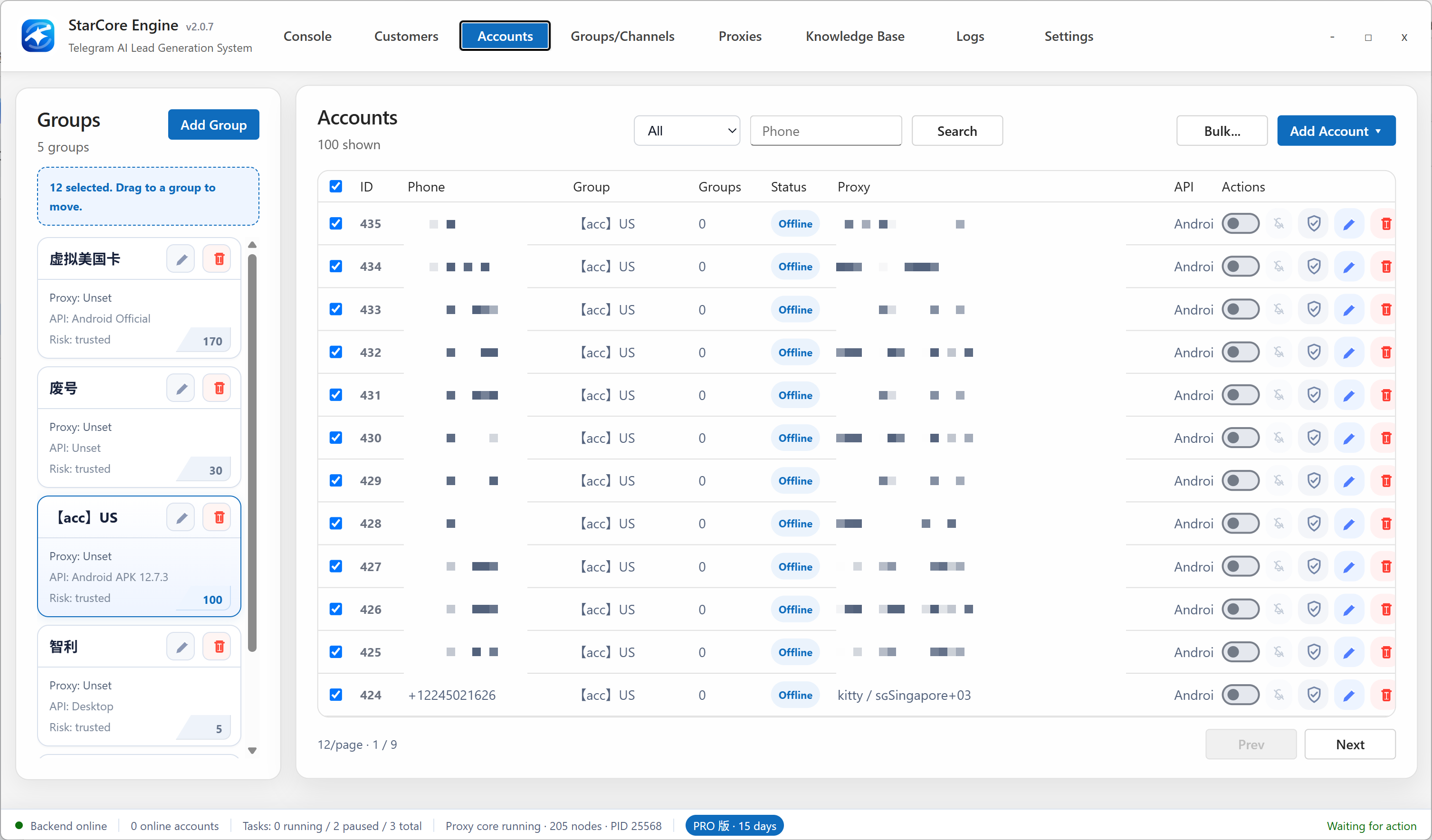
Task: Delete the 废号 group
Action: pos(218,388)
